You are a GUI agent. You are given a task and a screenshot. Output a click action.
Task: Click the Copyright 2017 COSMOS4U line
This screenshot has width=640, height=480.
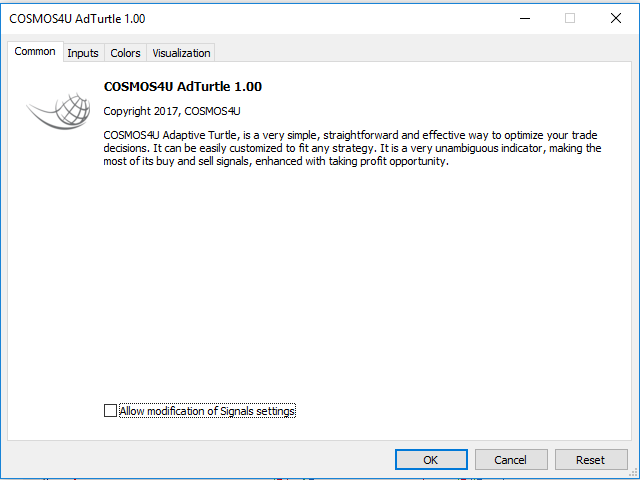pyautogui.click(x=172, y=111)
